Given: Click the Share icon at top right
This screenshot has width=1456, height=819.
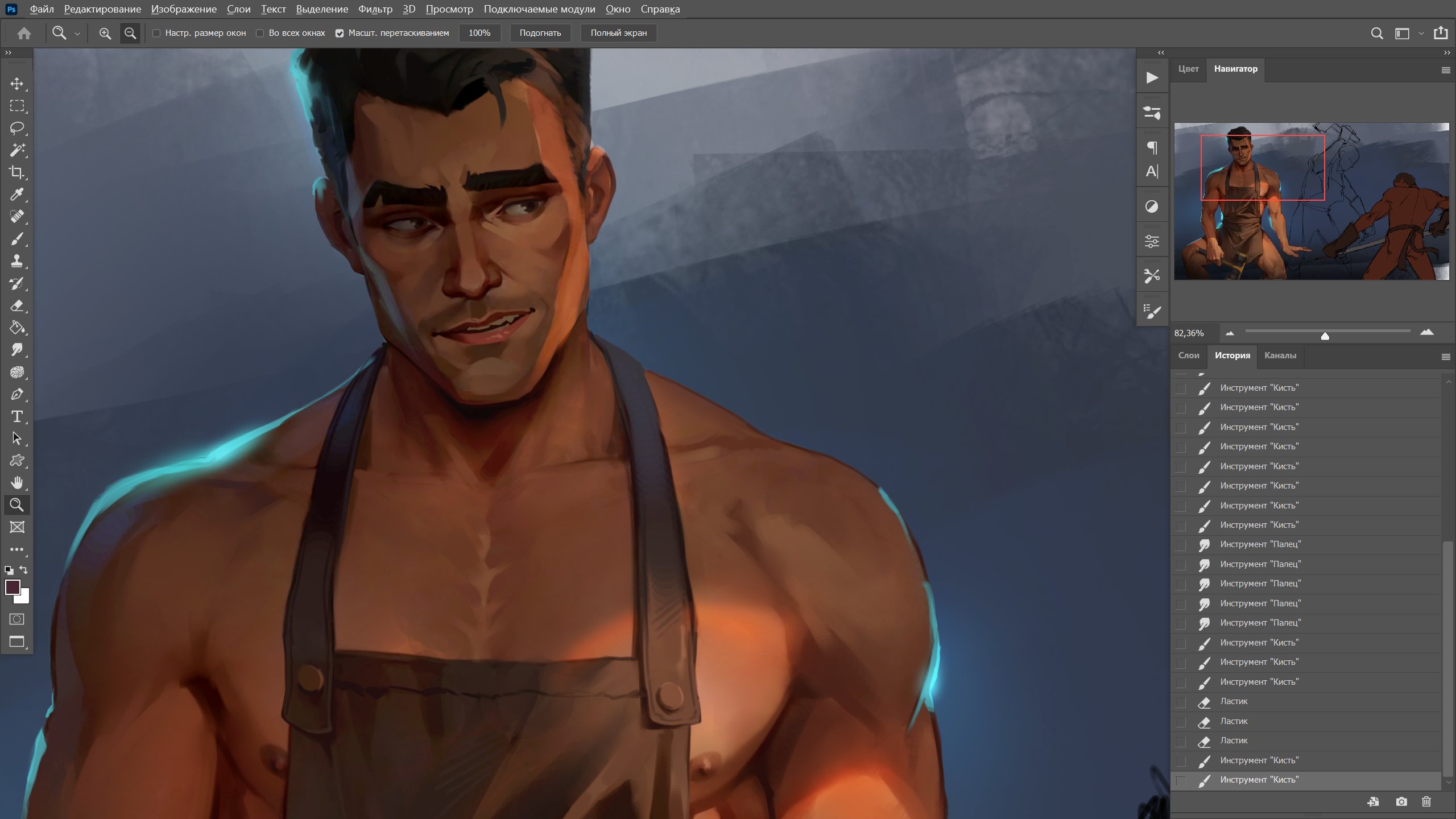Looking at the screenshot, I should pyautogui.click(x=1441, y=33).
